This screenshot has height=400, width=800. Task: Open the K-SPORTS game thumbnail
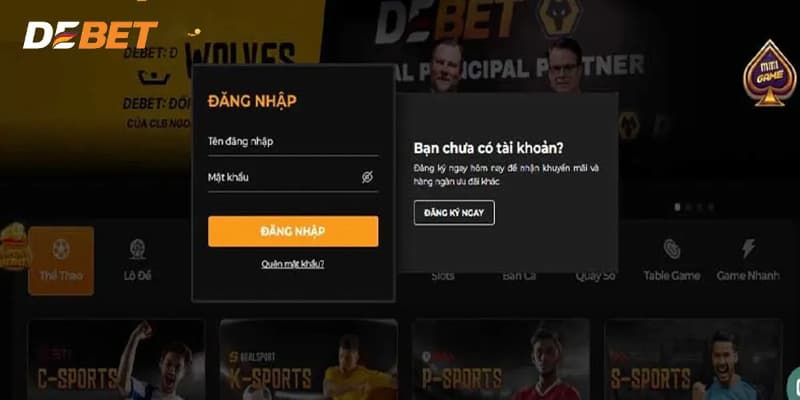pos(309,360)
